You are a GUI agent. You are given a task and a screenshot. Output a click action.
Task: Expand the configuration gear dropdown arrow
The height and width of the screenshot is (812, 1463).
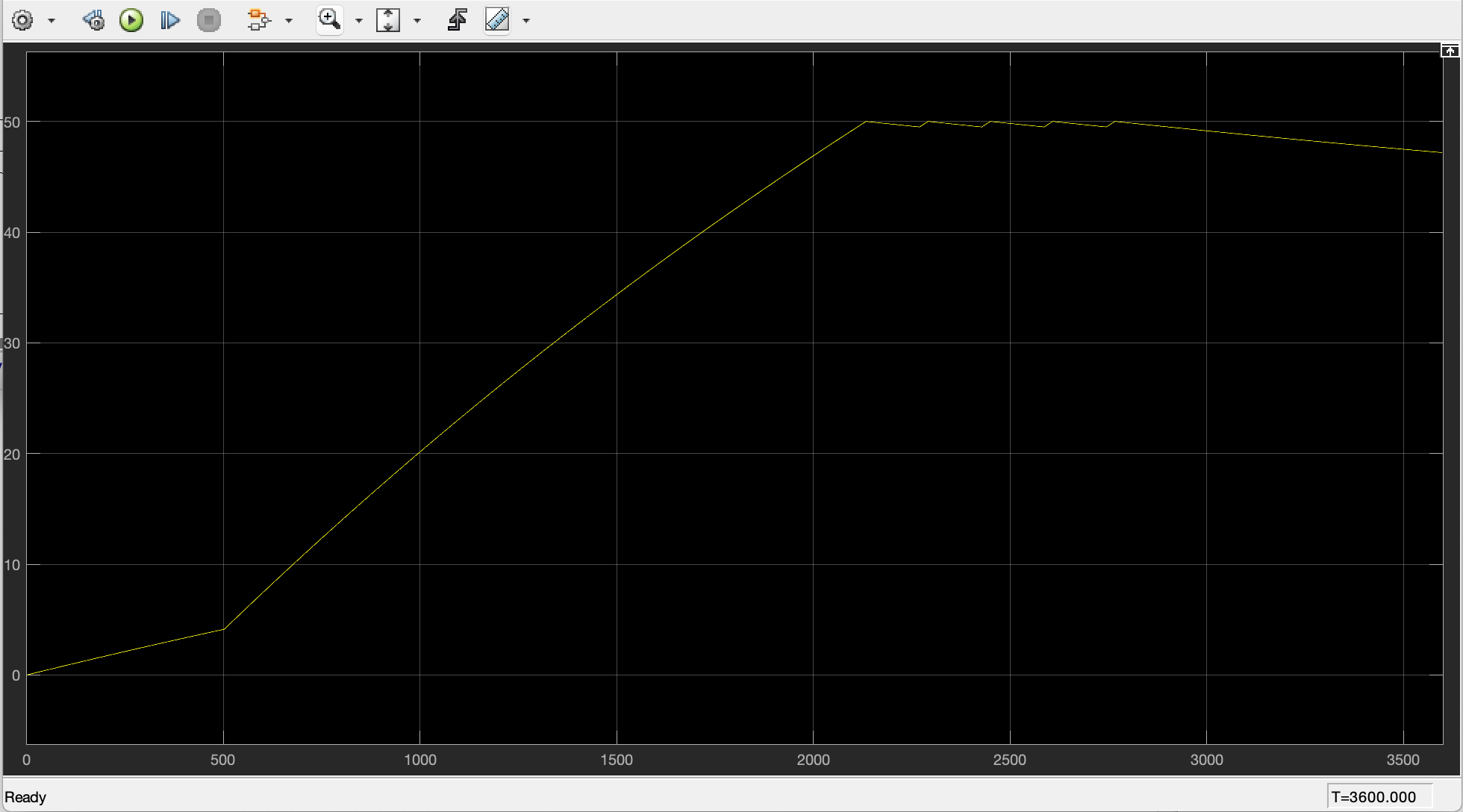52,21
